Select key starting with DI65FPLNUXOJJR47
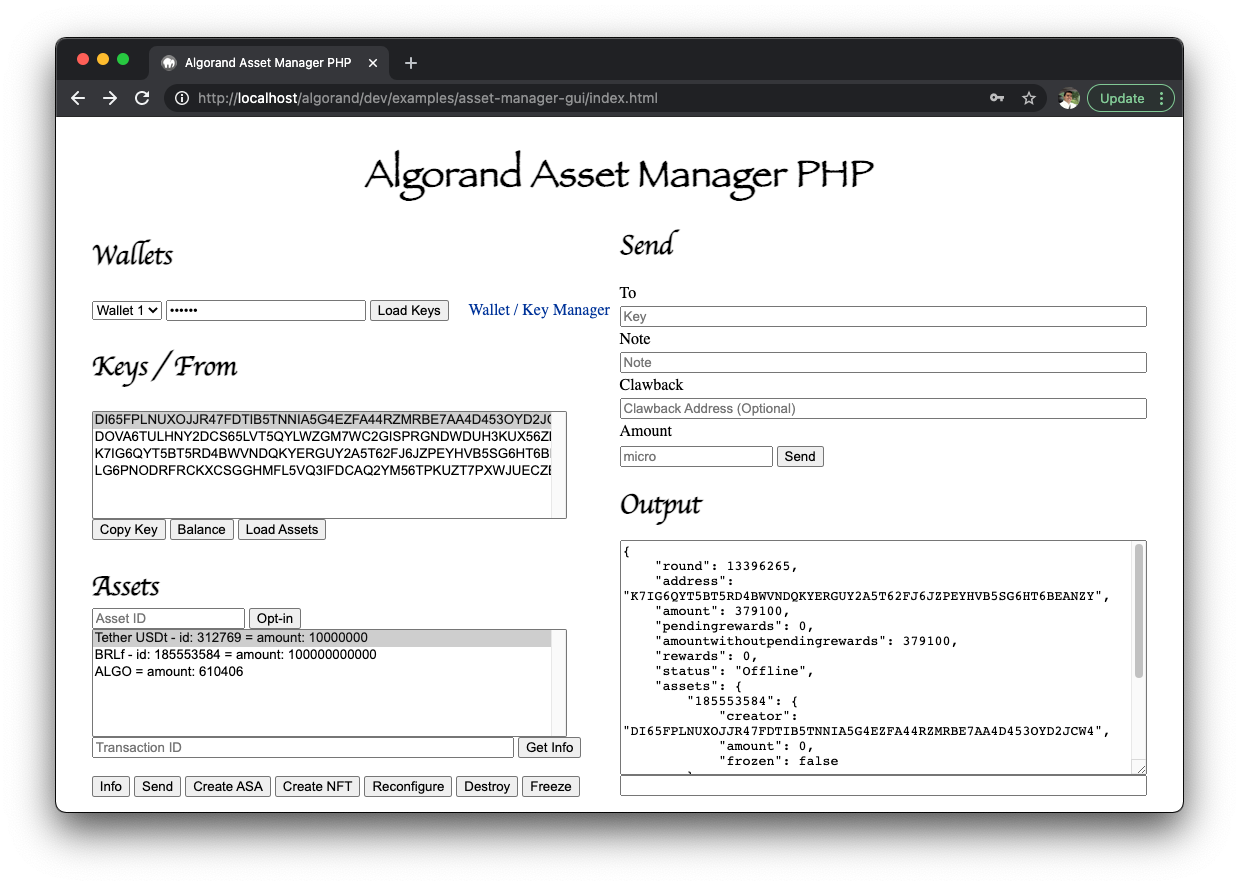The height and width of the screenshot is (886, 1239). point(322,419)
